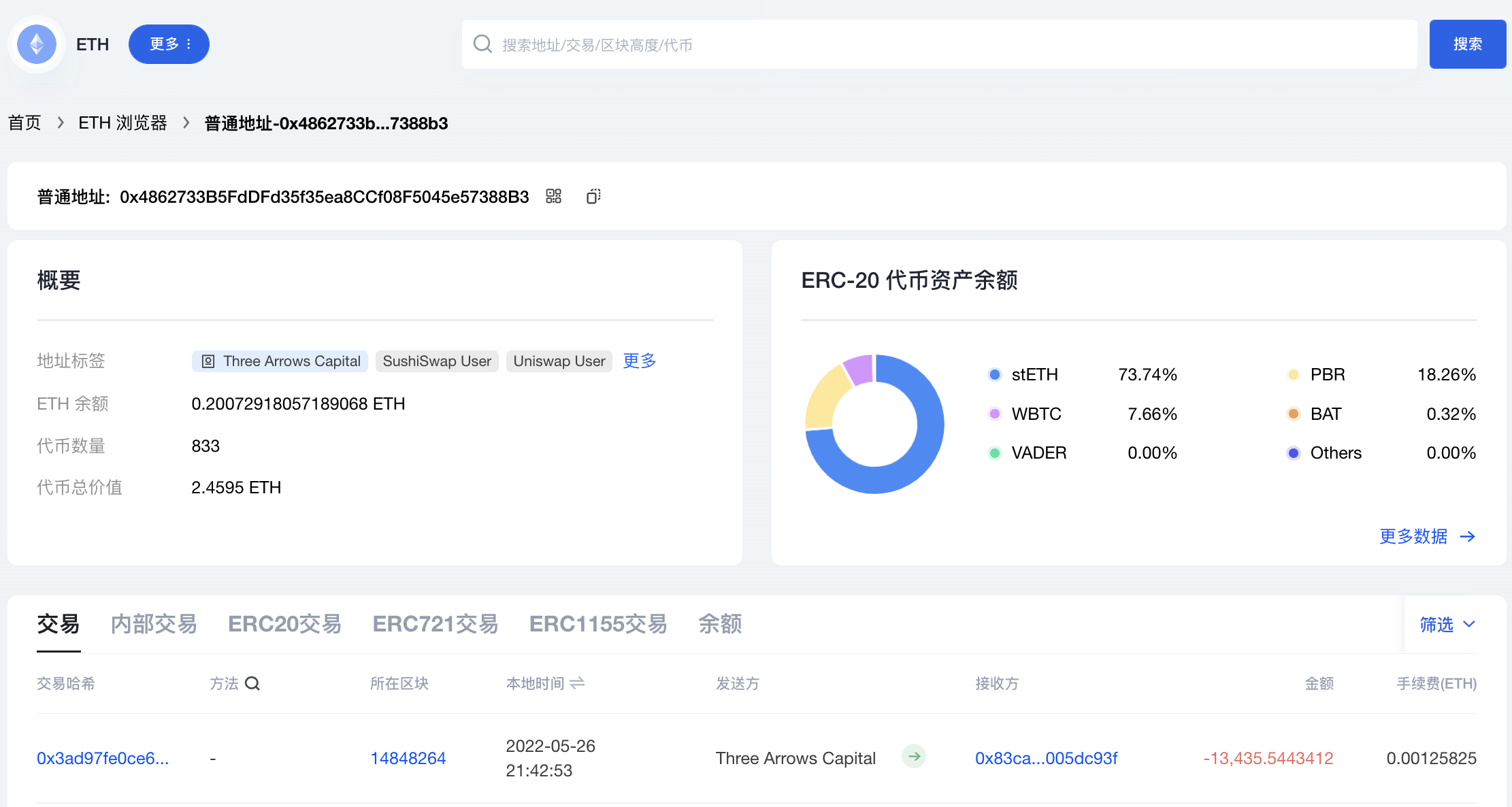Click the PBR percentage 18.26%
1512x807 pixels.
pos(1447,375)
